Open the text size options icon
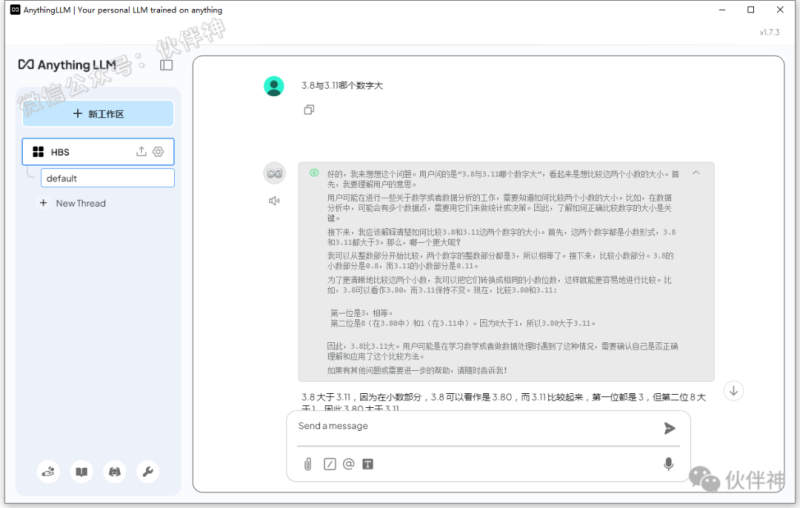Viewport: 800px width, 508px height. tap(368, 464)
